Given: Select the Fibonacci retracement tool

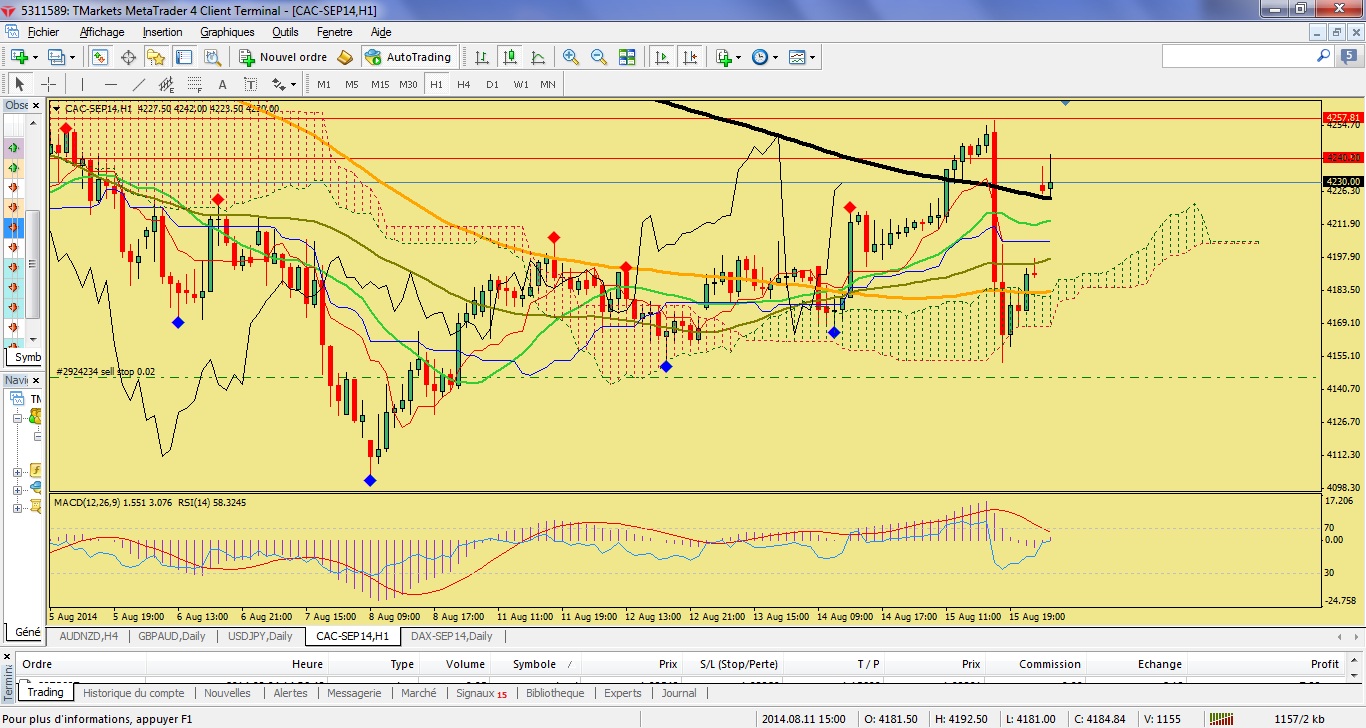Looking at the screenshot, I should pos(194,84).
